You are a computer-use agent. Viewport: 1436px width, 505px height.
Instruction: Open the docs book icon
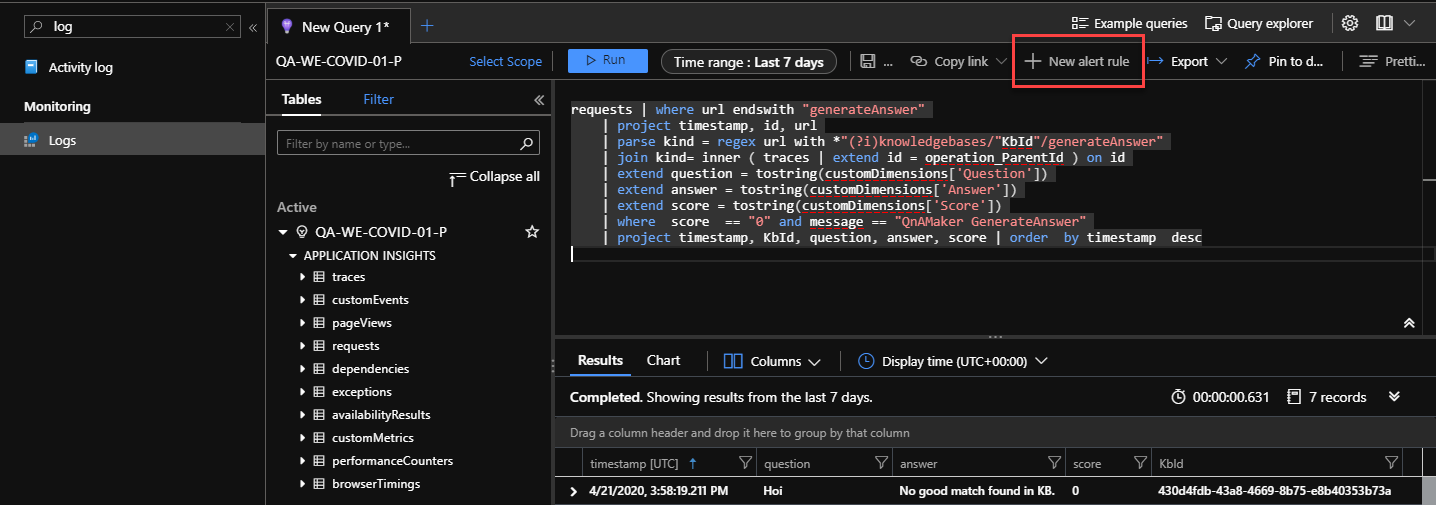tap(1384, 23)
